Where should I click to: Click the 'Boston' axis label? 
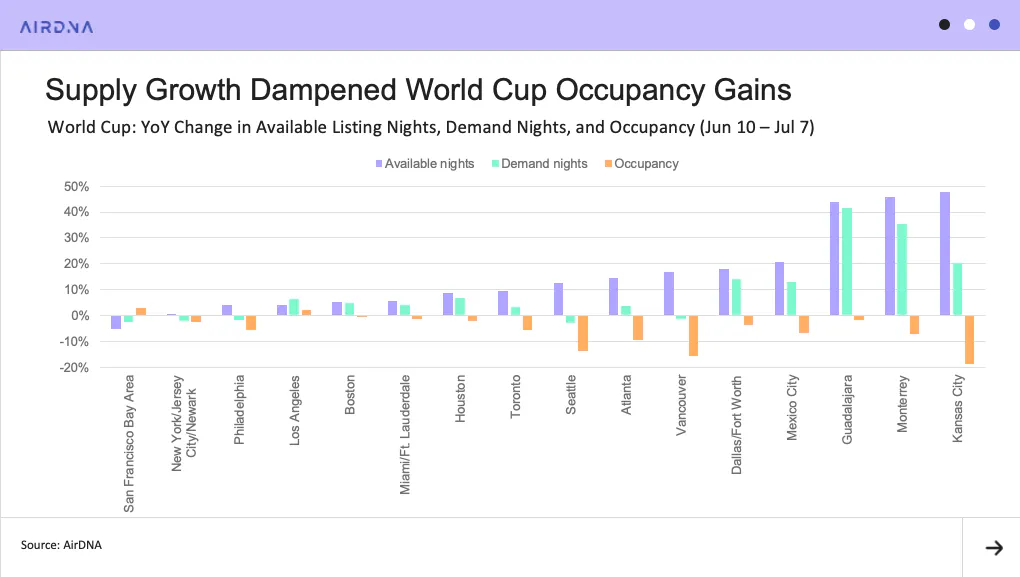[349, 394]
